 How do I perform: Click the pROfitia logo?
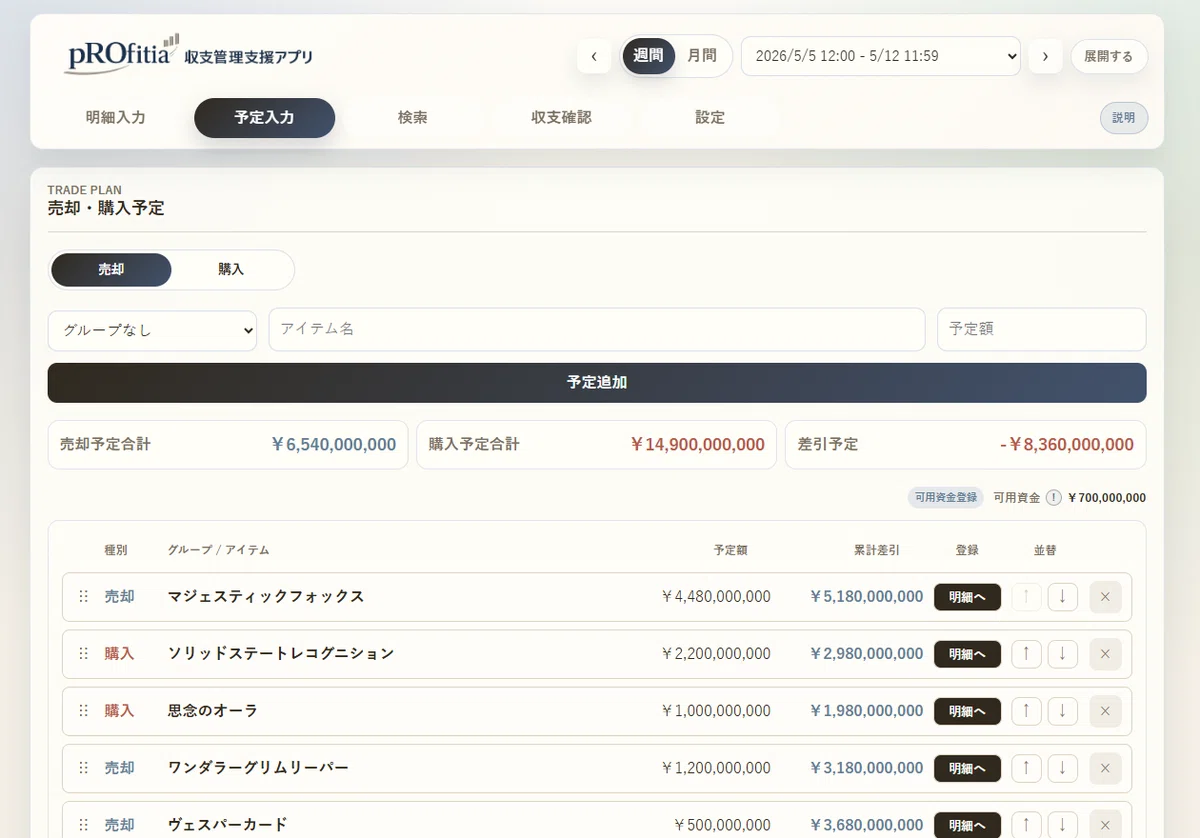pos(124,55)
